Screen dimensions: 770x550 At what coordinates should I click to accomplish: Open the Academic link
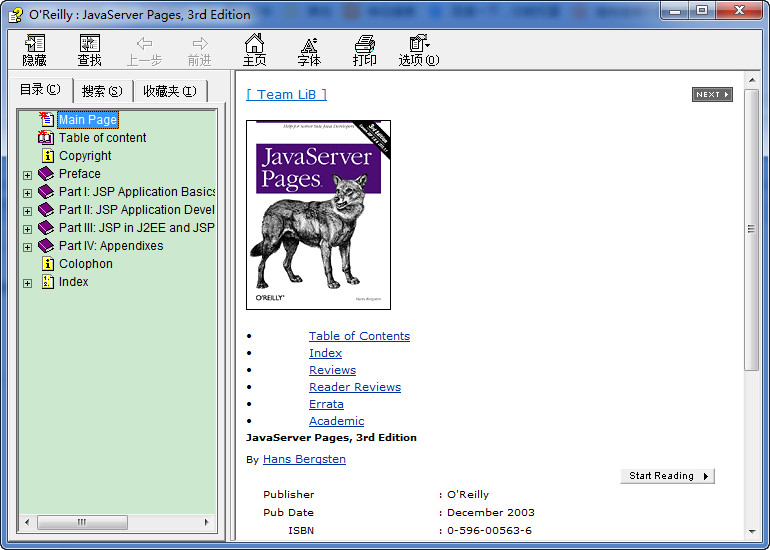[x=336, y=421]
